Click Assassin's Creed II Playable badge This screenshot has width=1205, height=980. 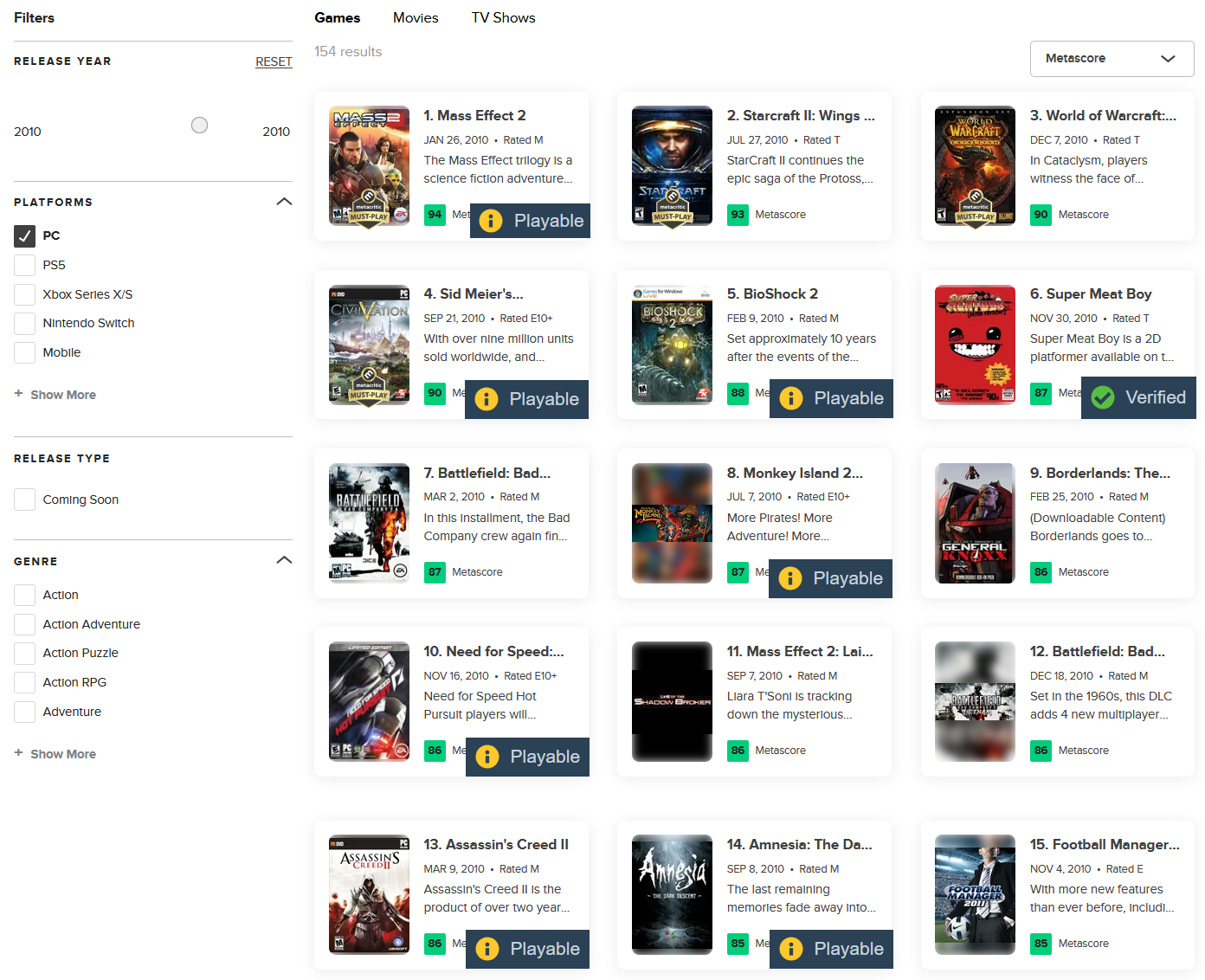tap(527, 949)
